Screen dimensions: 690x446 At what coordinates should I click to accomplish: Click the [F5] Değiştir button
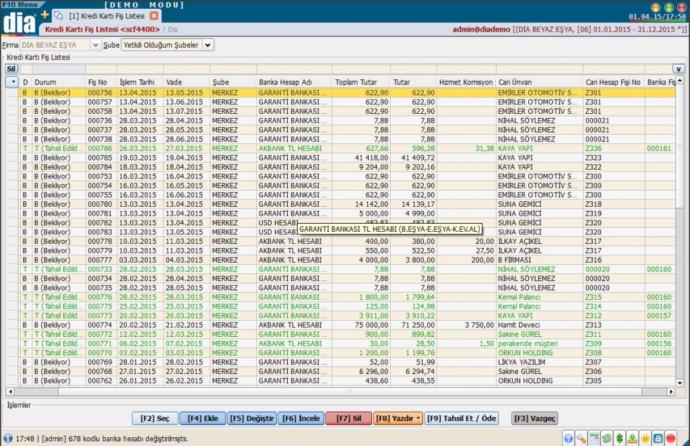coord(252,418)
